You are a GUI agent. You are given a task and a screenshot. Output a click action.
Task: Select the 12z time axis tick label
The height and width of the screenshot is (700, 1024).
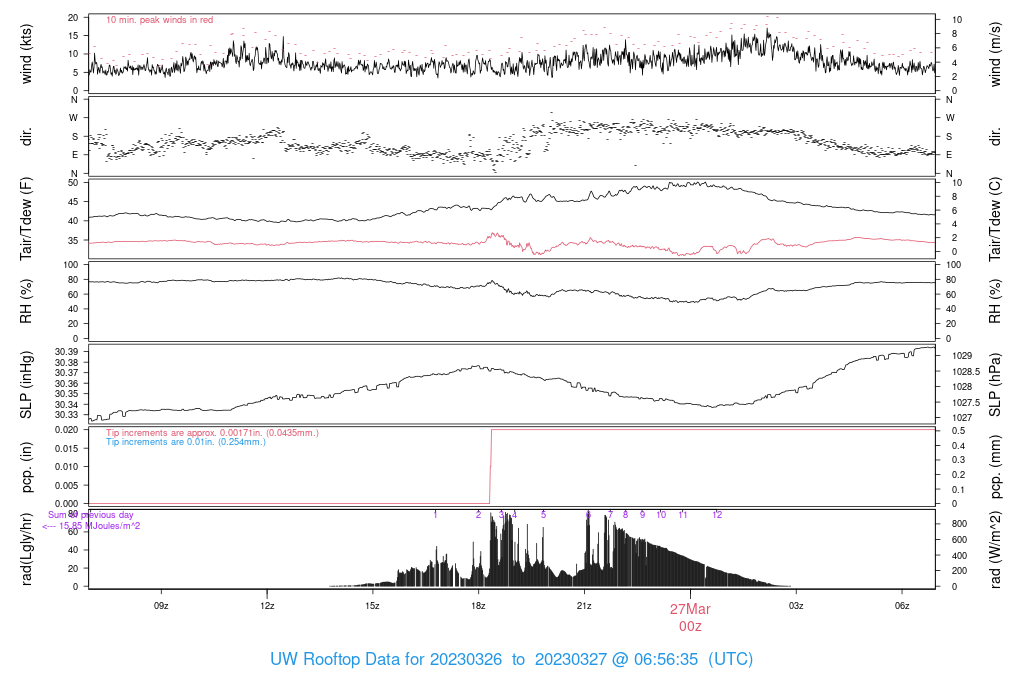[x=267, y=606]
